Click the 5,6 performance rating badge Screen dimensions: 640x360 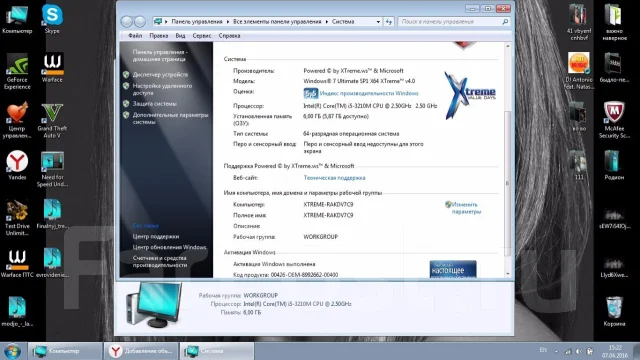tap(311, 93)
